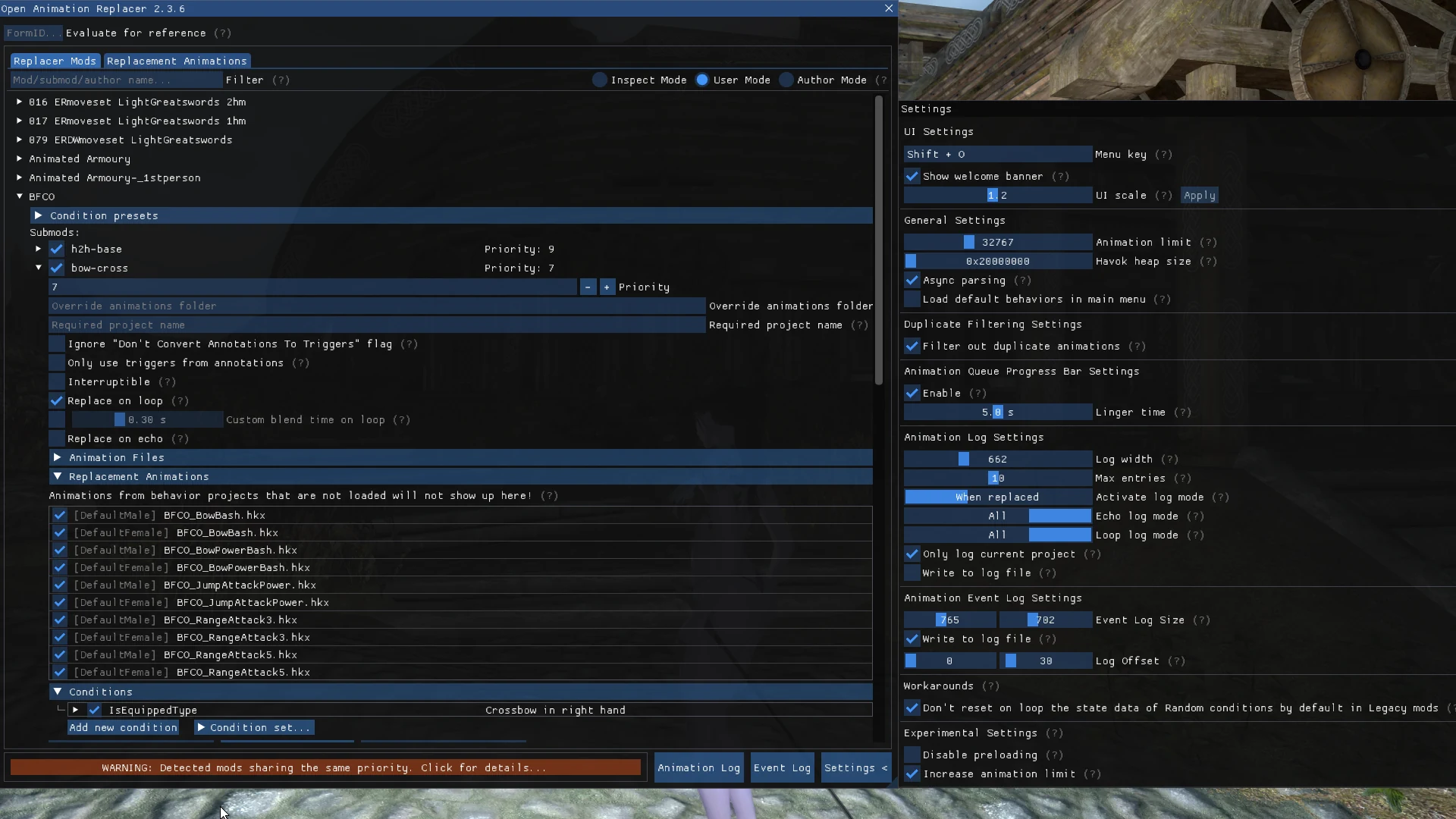Image resolution: width=1456 pixels, height=819 pixels.
Task: Open the Condition set menu
Action: point(253,728)
